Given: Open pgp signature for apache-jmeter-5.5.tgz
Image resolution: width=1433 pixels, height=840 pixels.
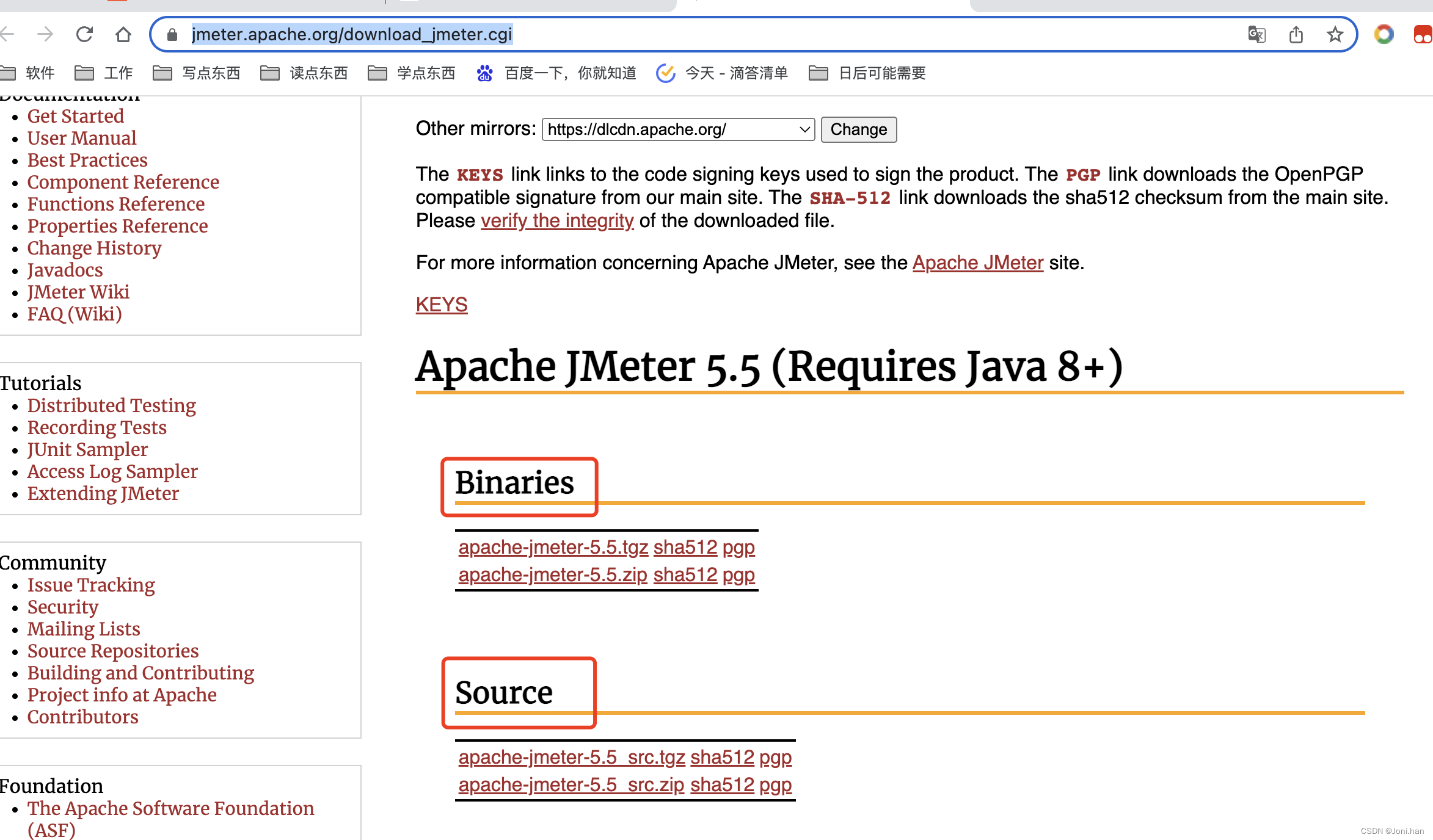Looking at the screenshot, I should (x=738, y=548).
